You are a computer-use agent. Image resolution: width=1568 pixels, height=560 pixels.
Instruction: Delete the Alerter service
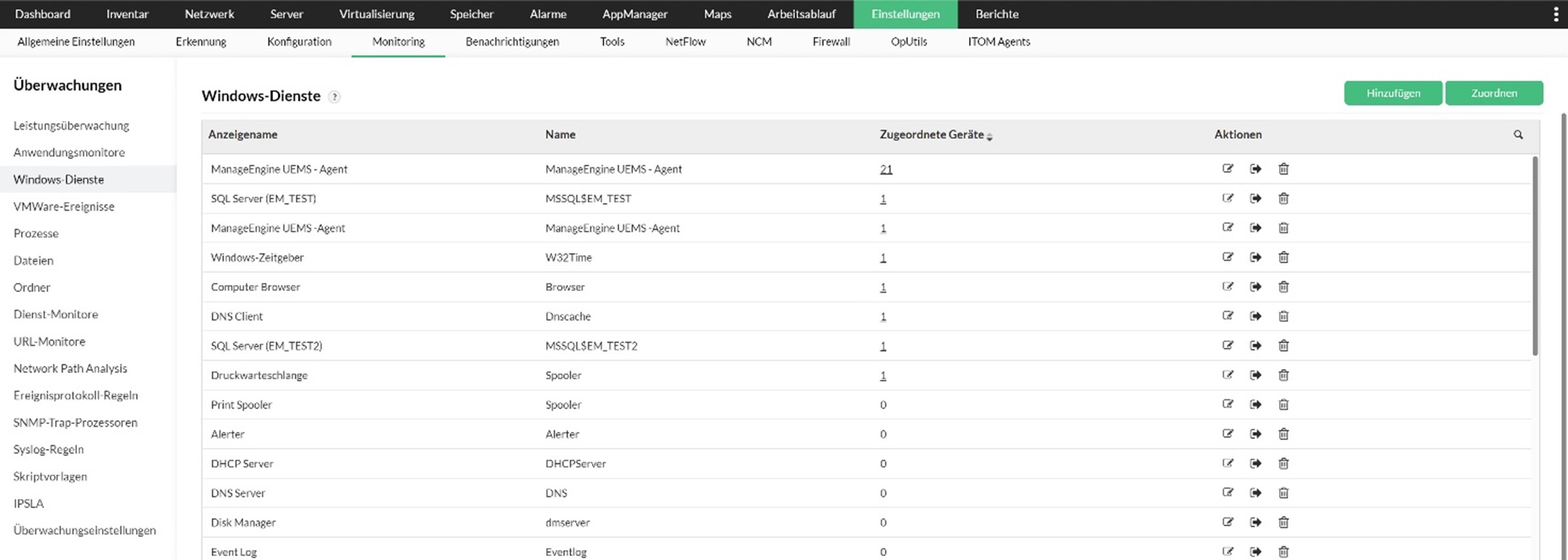(x=1283, y=433)
